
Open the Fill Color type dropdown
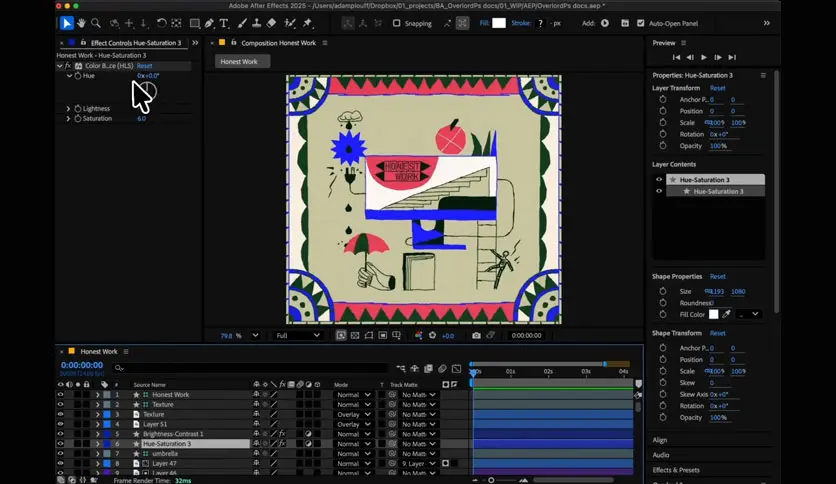pos(749,314)
